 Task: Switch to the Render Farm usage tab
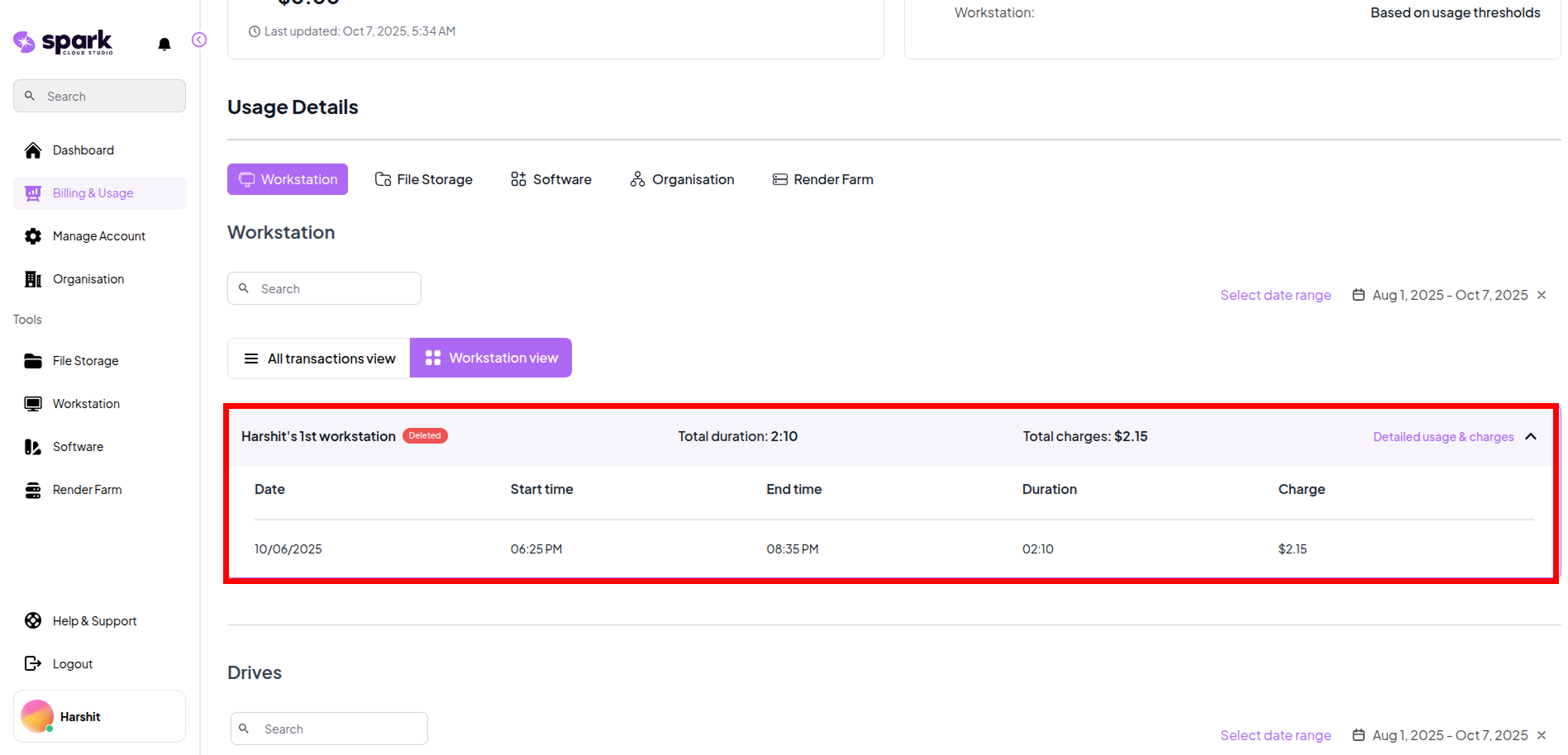tap(822, 179)
